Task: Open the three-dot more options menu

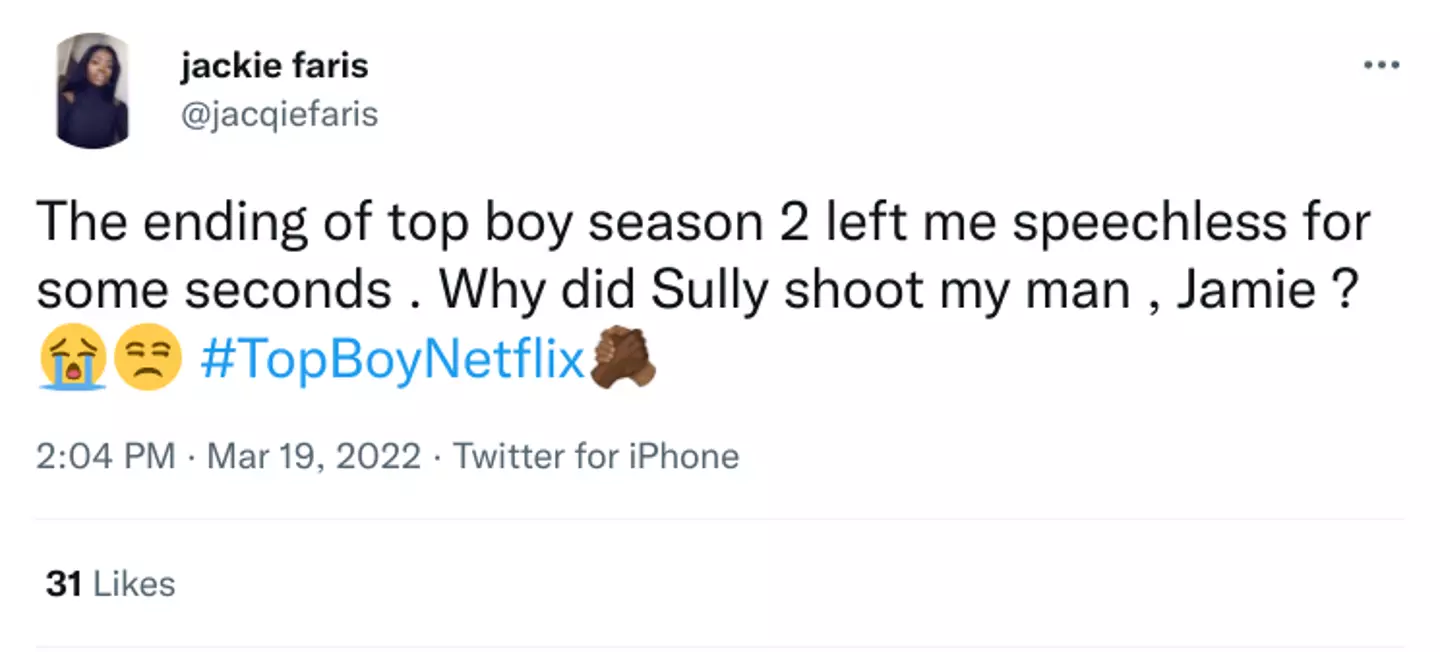Action: (1381, 66)
